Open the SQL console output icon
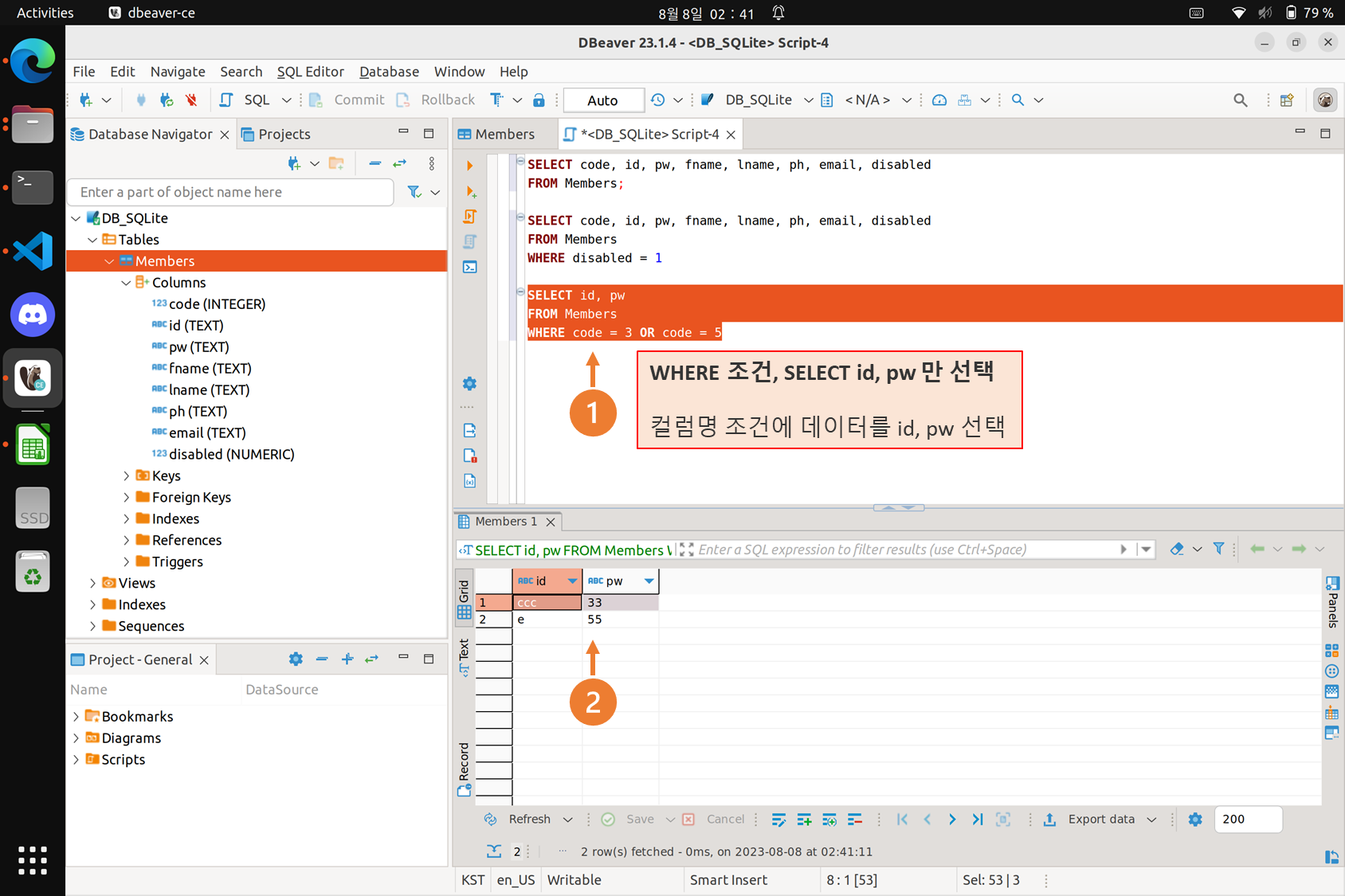The height and width of the screenshot is (896, 1345). pyautogui.click(x=470, y=267)
